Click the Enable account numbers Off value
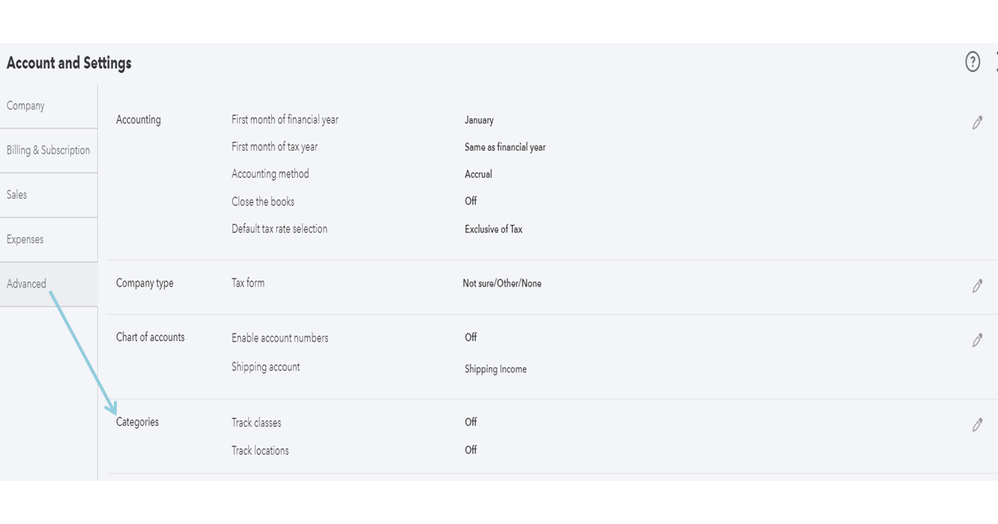Viewport: 998px width, 524px height. pos(471,338)
